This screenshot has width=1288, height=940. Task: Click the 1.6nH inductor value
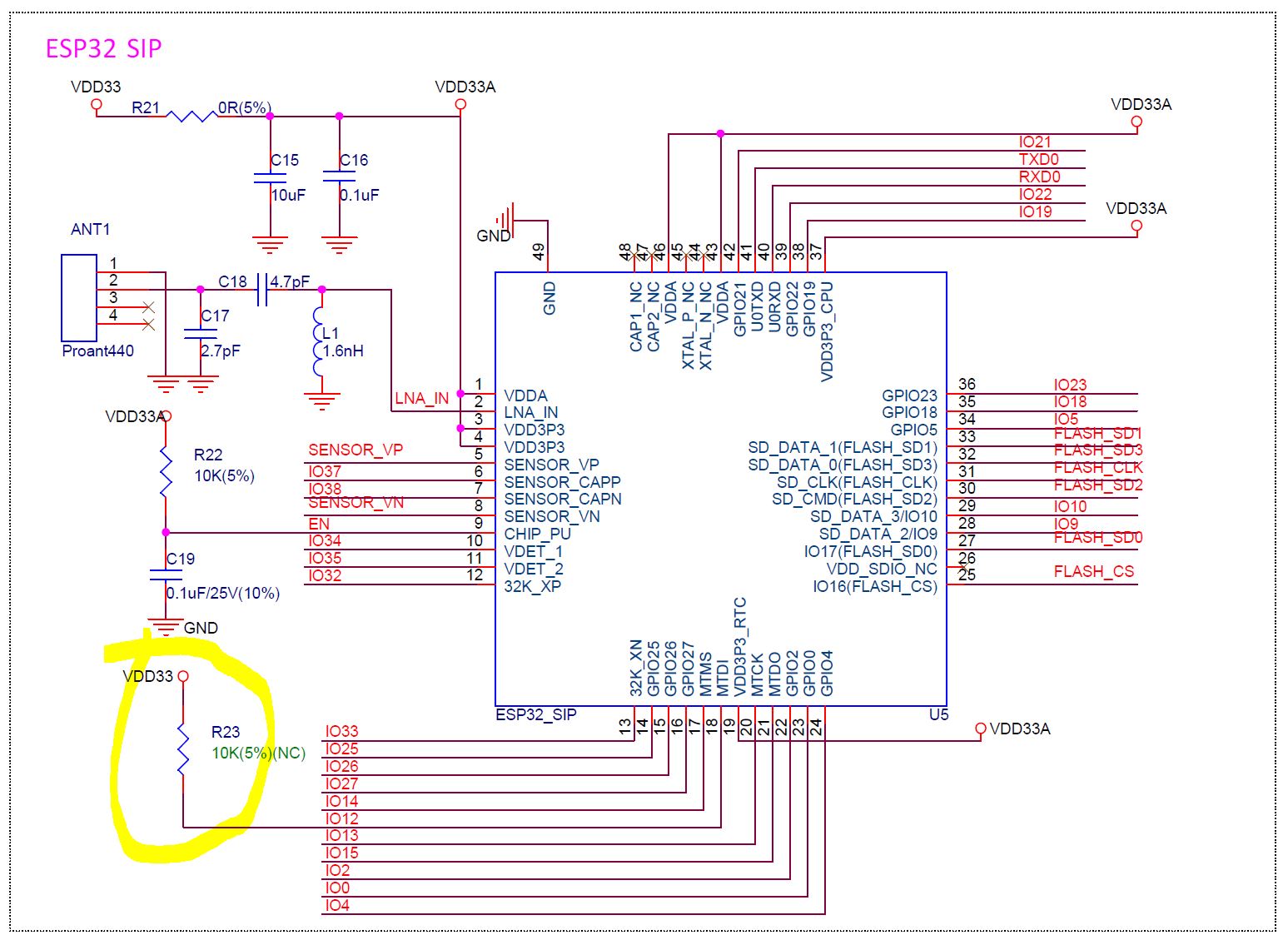pos(343,351)
